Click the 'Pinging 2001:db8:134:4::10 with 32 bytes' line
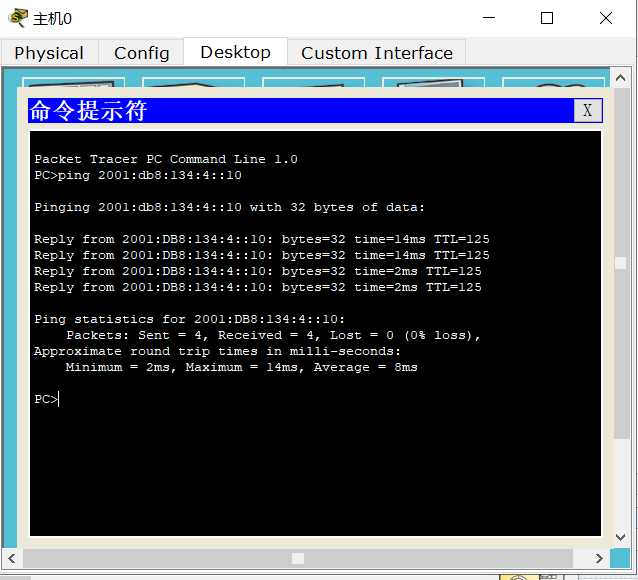This screenshot has width=638, height=580. pyautogui.click(x=229, y=207)
